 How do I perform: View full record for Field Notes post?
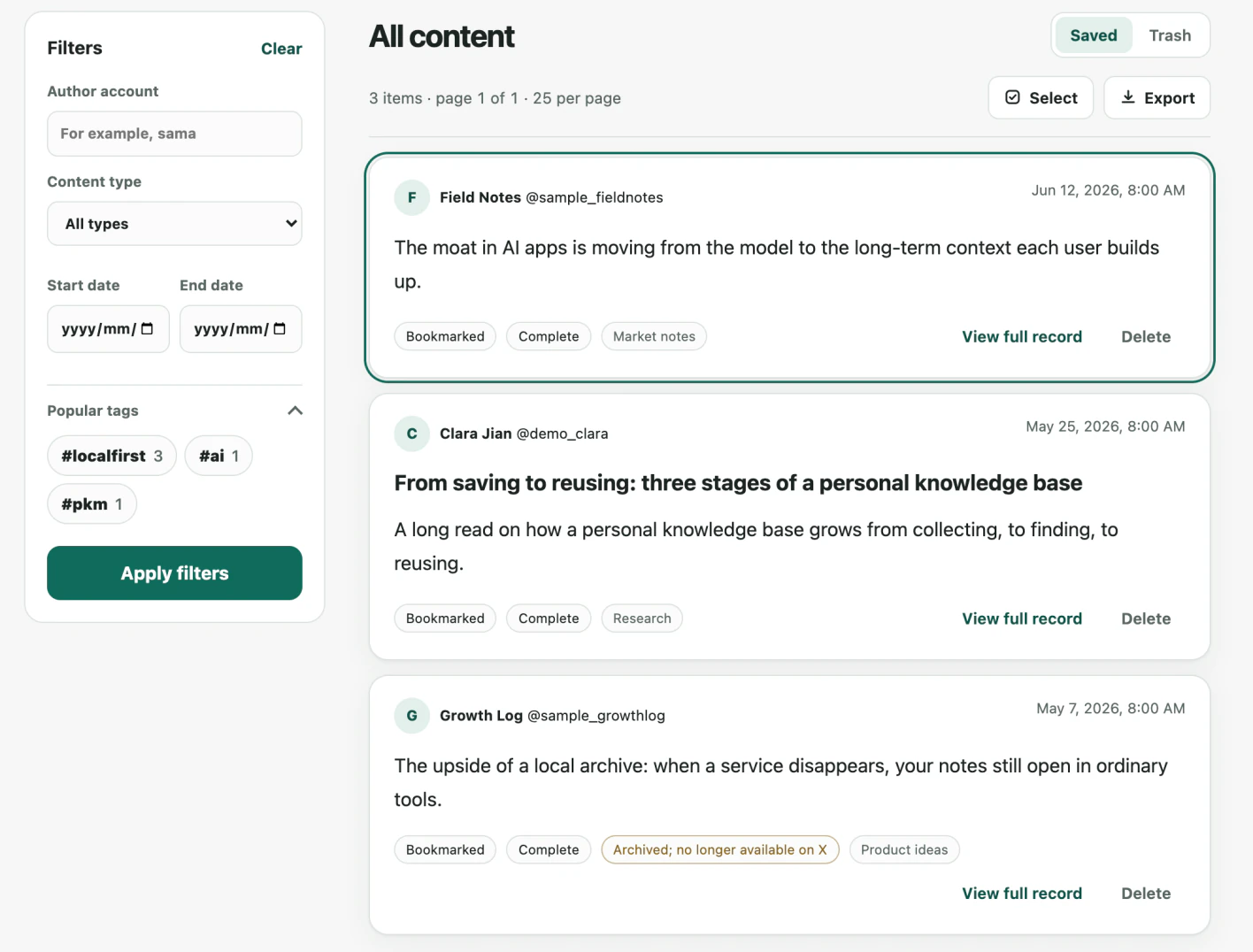pyautogui.click(x=1022, y=337)
